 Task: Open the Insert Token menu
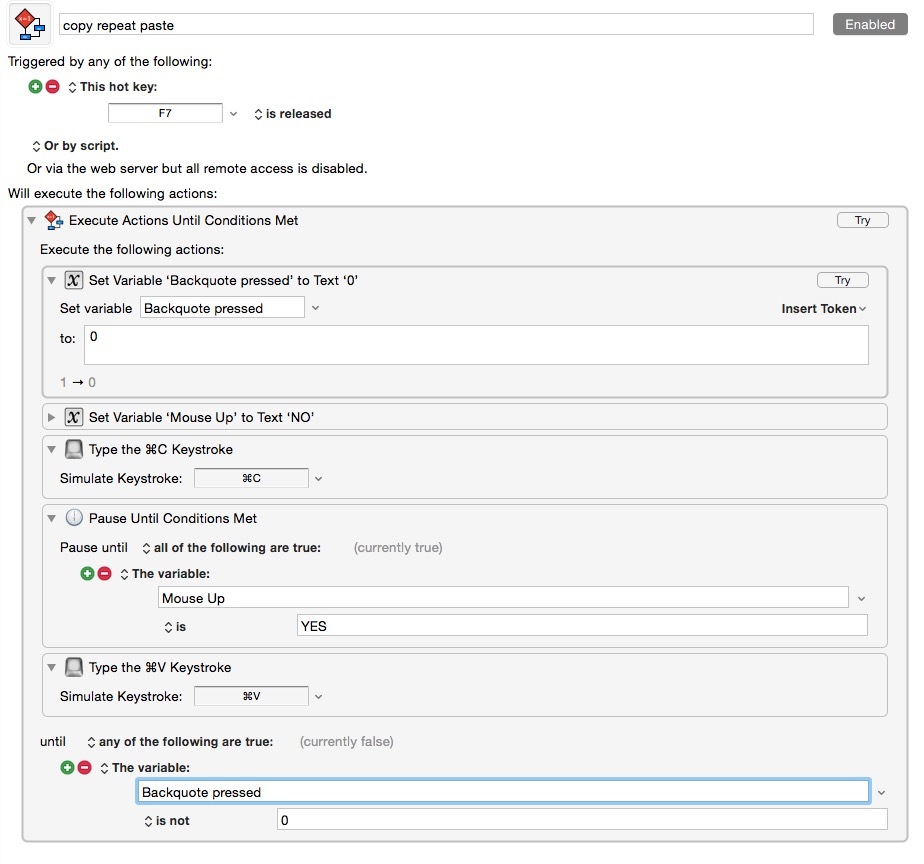pyautogui.click(x=823, y=309)
